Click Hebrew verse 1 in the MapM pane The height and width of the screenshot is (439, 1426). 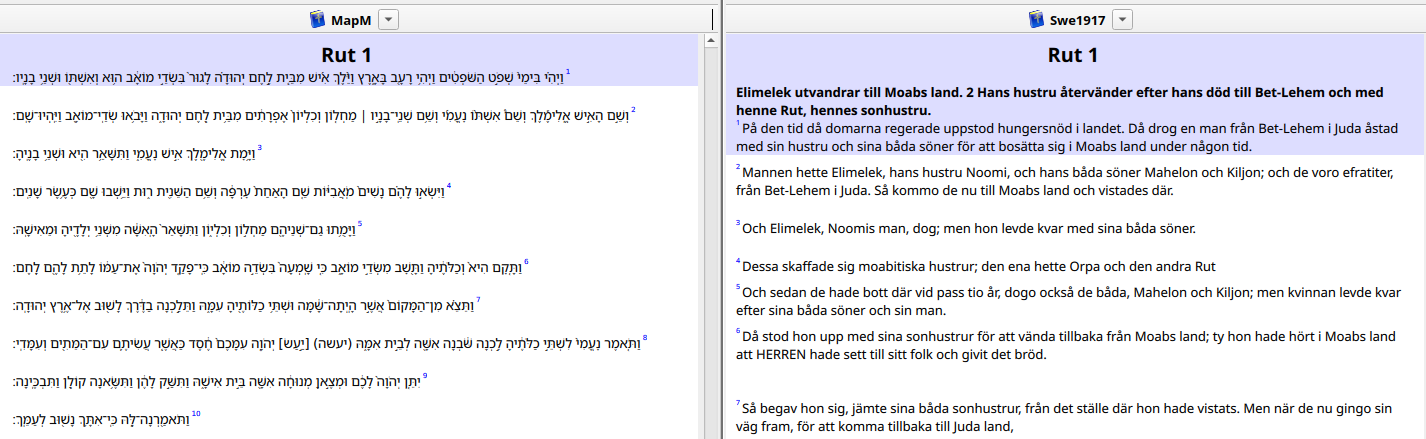(291, 78)
